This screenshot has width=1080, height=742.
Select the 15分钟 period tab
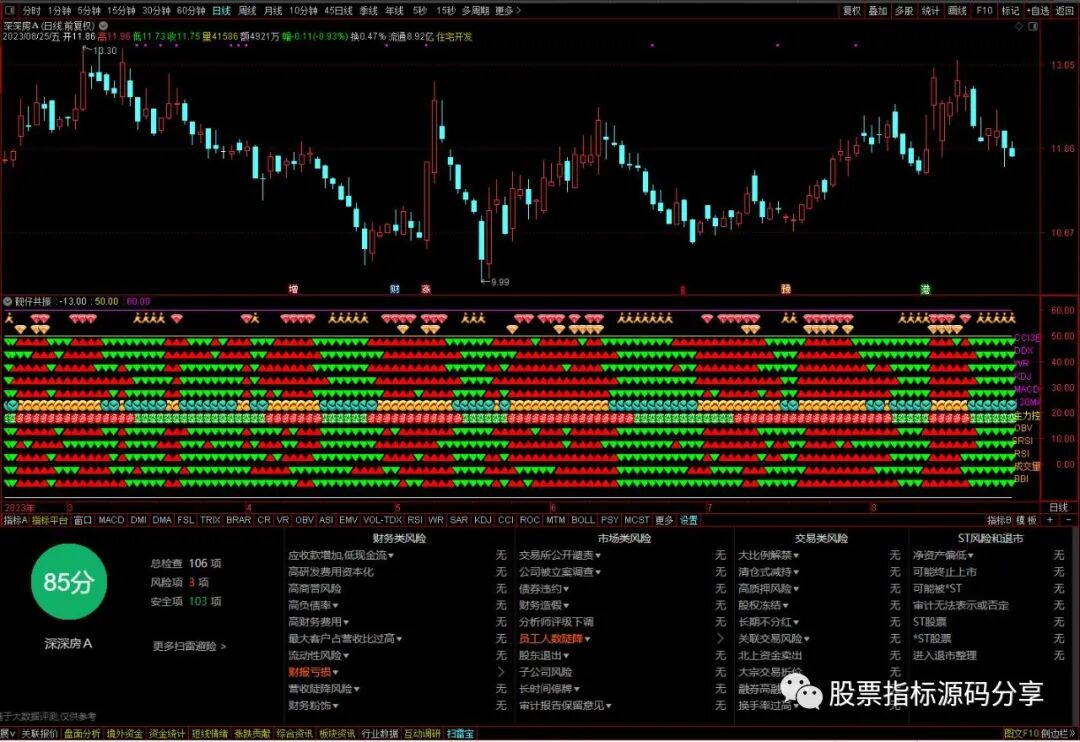click(x=121, y=11)
